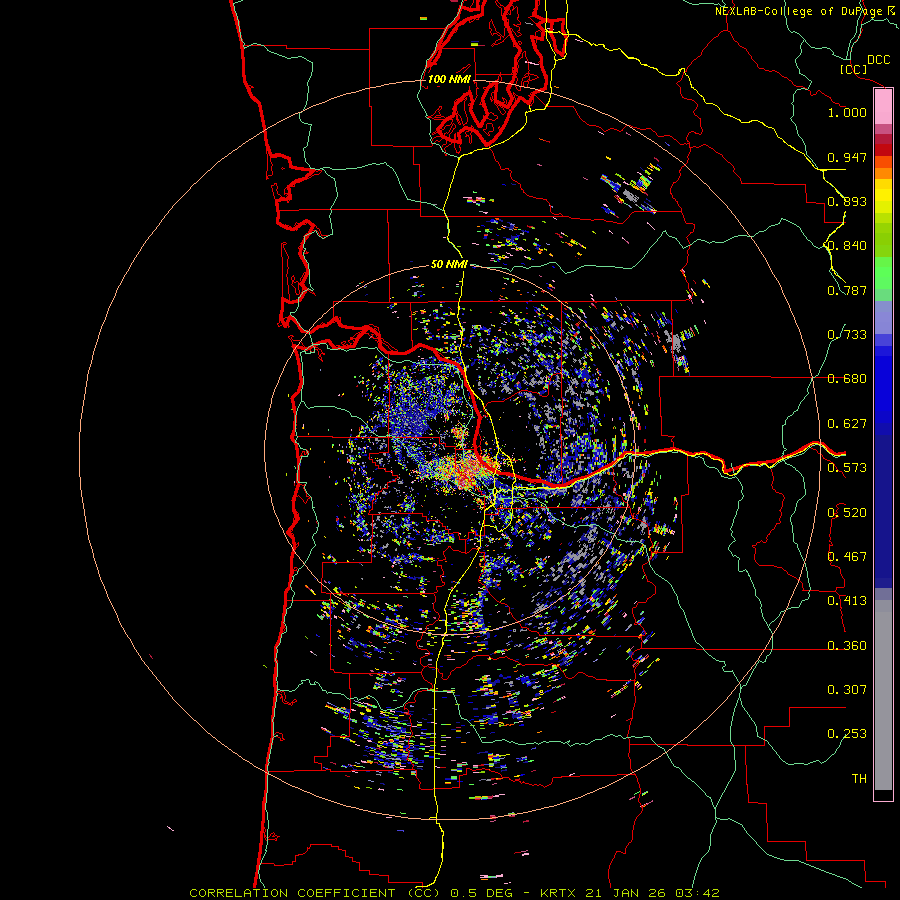Click the 50 NMI range ring label
Screen dimensions: 900x900
click(449, 264)
